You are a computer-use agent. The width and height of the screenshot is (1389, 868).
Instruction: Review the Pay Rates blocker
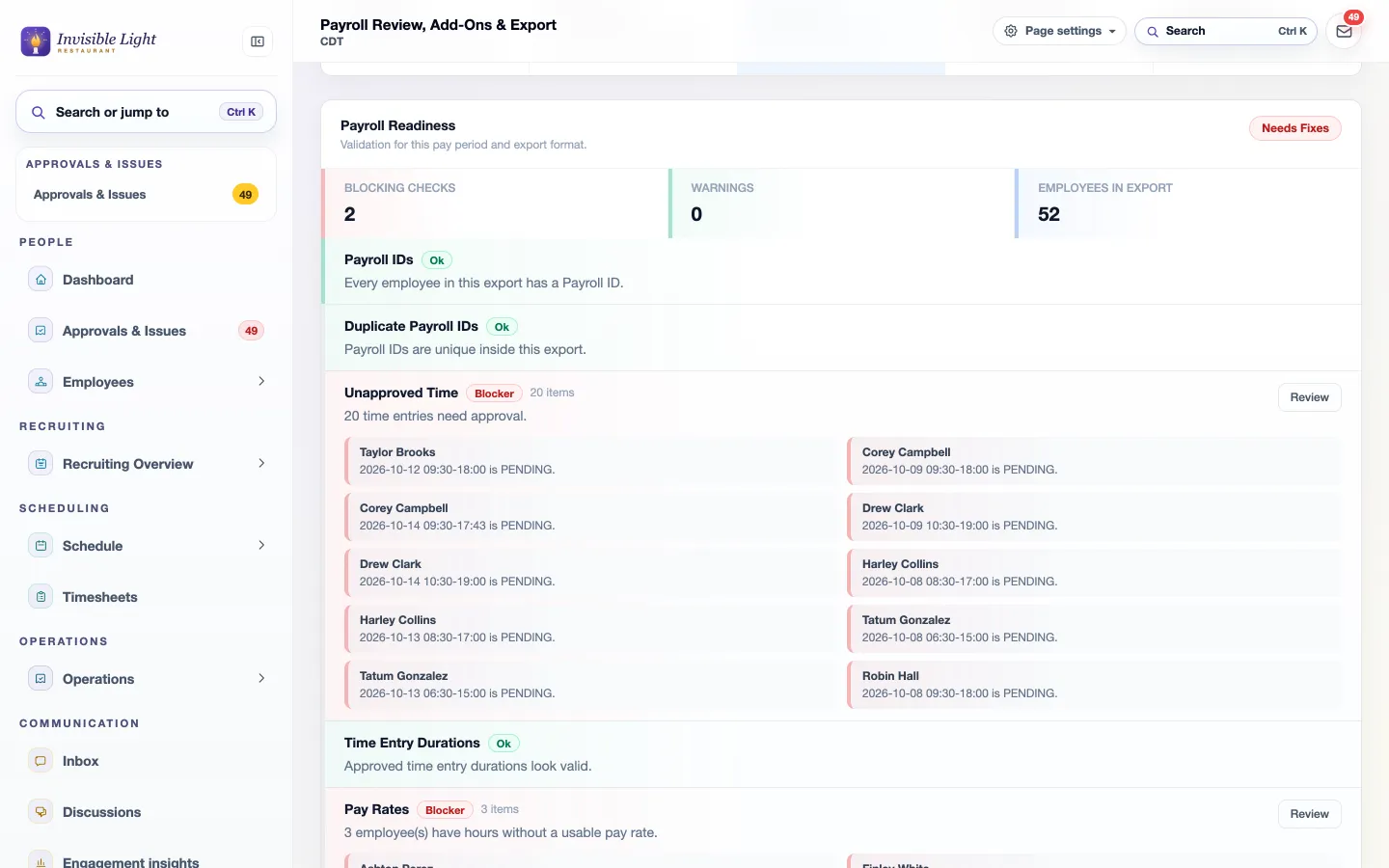coord(1309,814)
